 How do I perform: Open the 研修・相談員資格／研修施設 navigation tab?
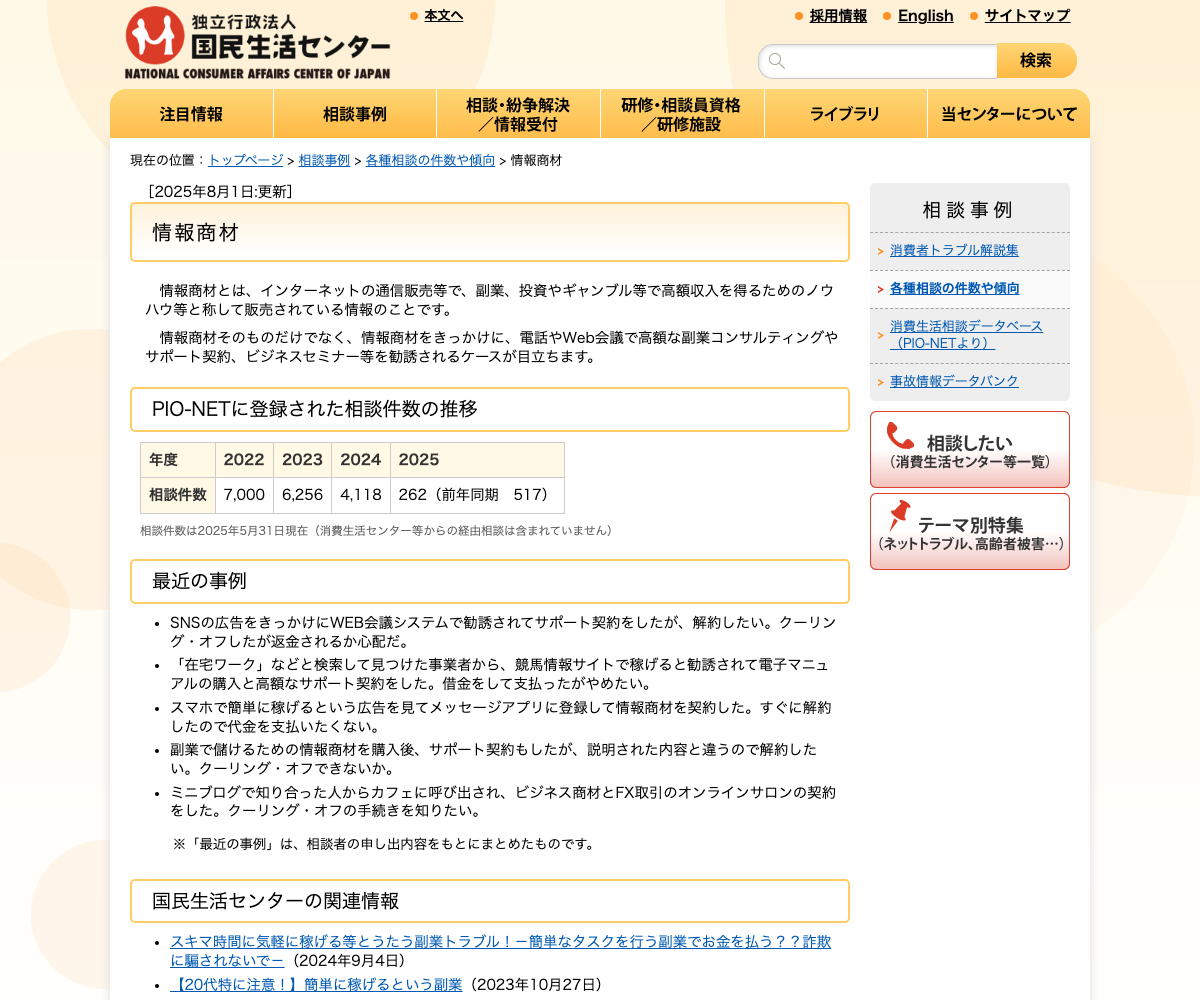682,114
